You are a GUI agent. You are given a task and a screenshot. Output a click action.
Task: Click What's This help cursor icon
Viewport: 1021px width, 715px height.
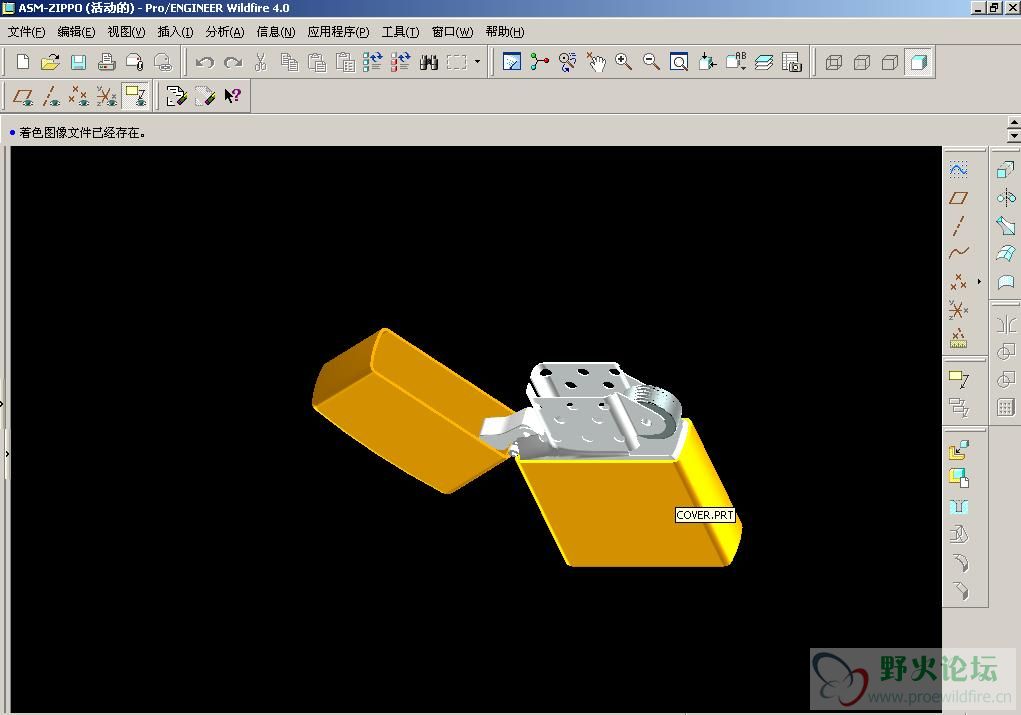point(232,96)
